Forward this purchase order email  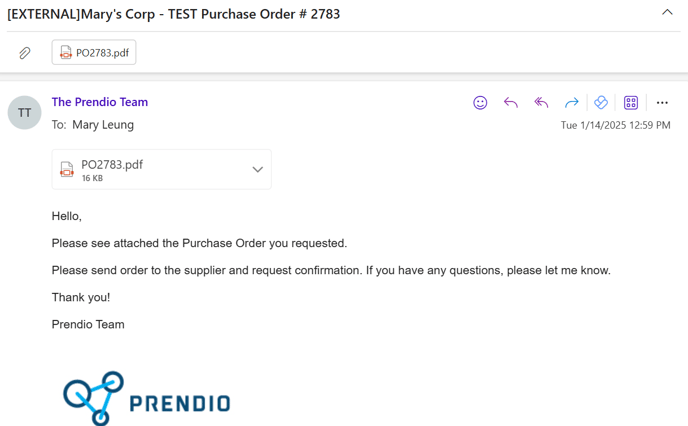(x=571, y=103)
